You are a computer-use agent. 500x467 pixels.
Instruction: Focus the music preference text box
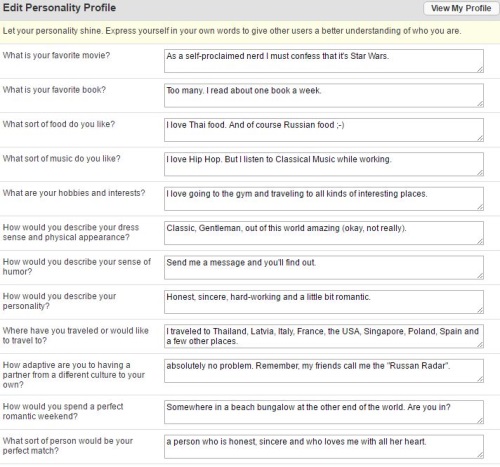click(324, 164)
